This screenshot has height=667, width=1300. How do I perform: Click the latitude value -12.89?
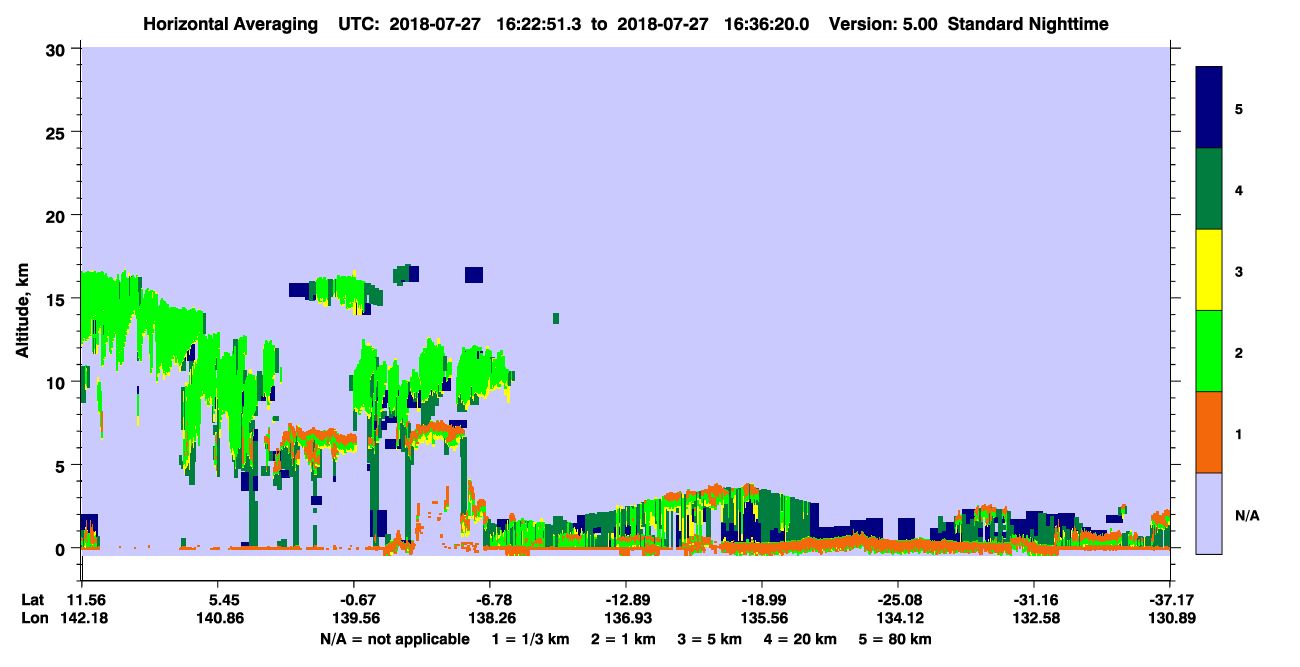(626, 600)
